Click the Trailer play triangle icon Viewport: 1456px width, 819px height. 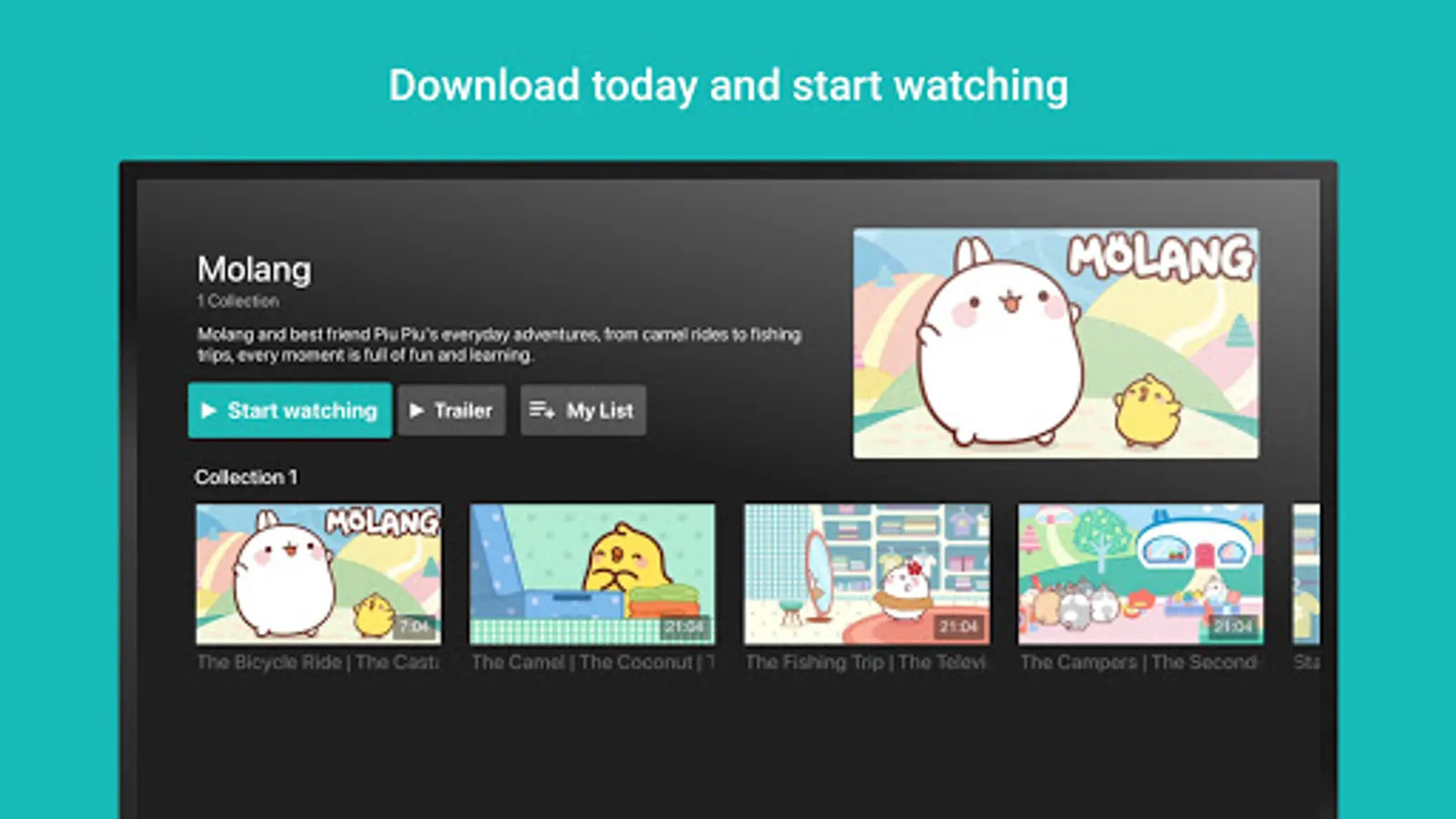pos(417,410)
